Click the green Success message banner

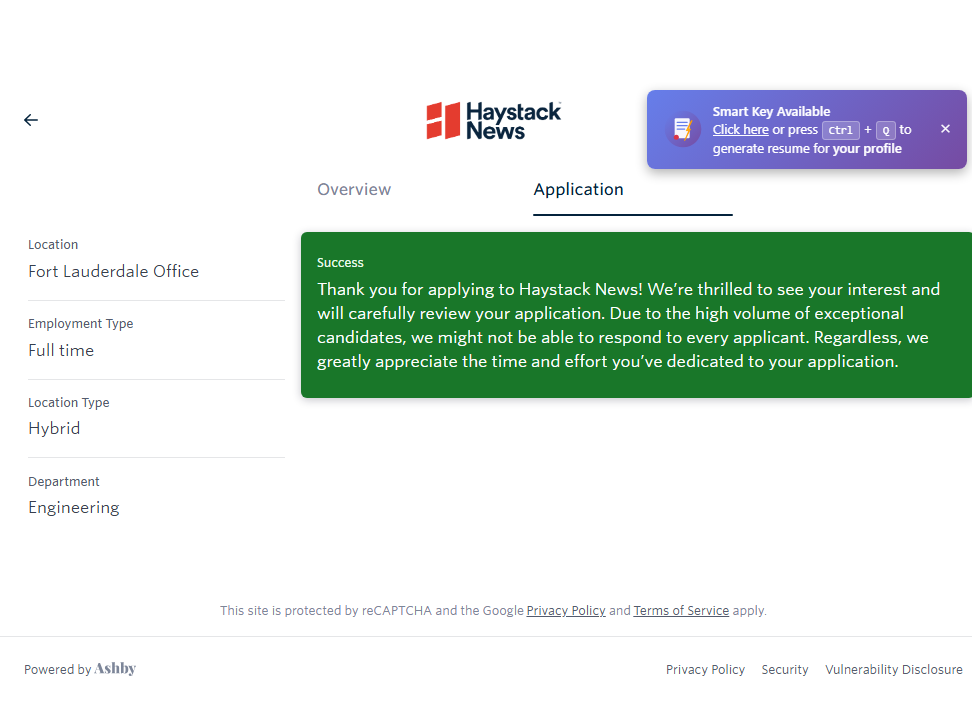[636, 315]
